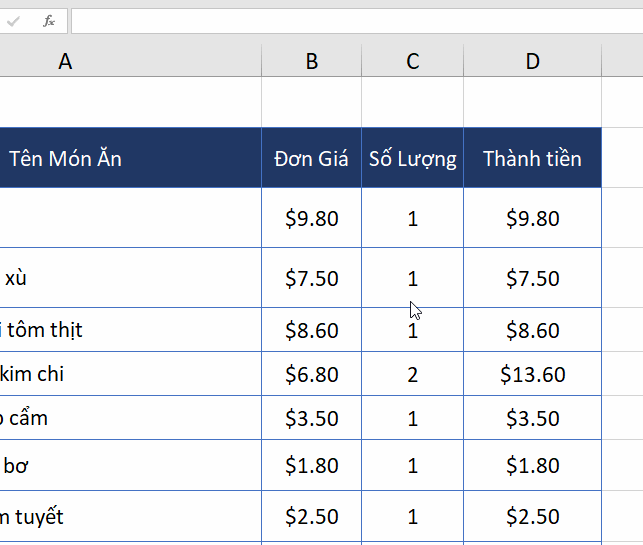Select the Đơn Giá header cell
Viewport: 643px width, 545px height.
pos(312,158)
